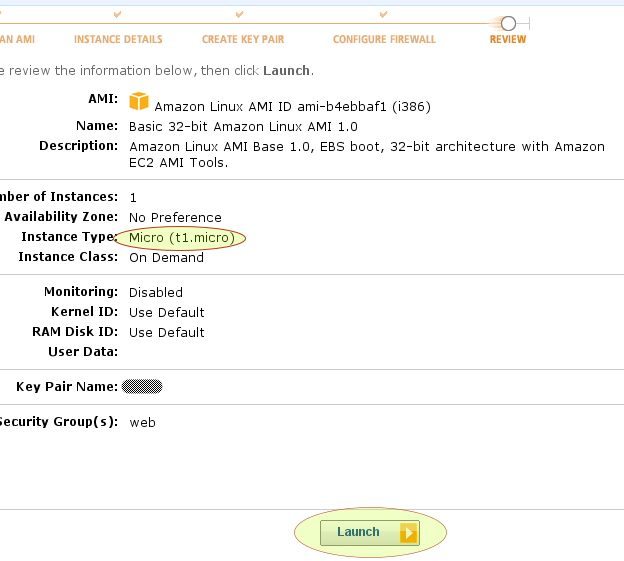Screen dimensions: 624x561
Task: Click 'Basic 32-bit Amazon Linux AMI 1.0' name
Action: [x=243, y=127]
